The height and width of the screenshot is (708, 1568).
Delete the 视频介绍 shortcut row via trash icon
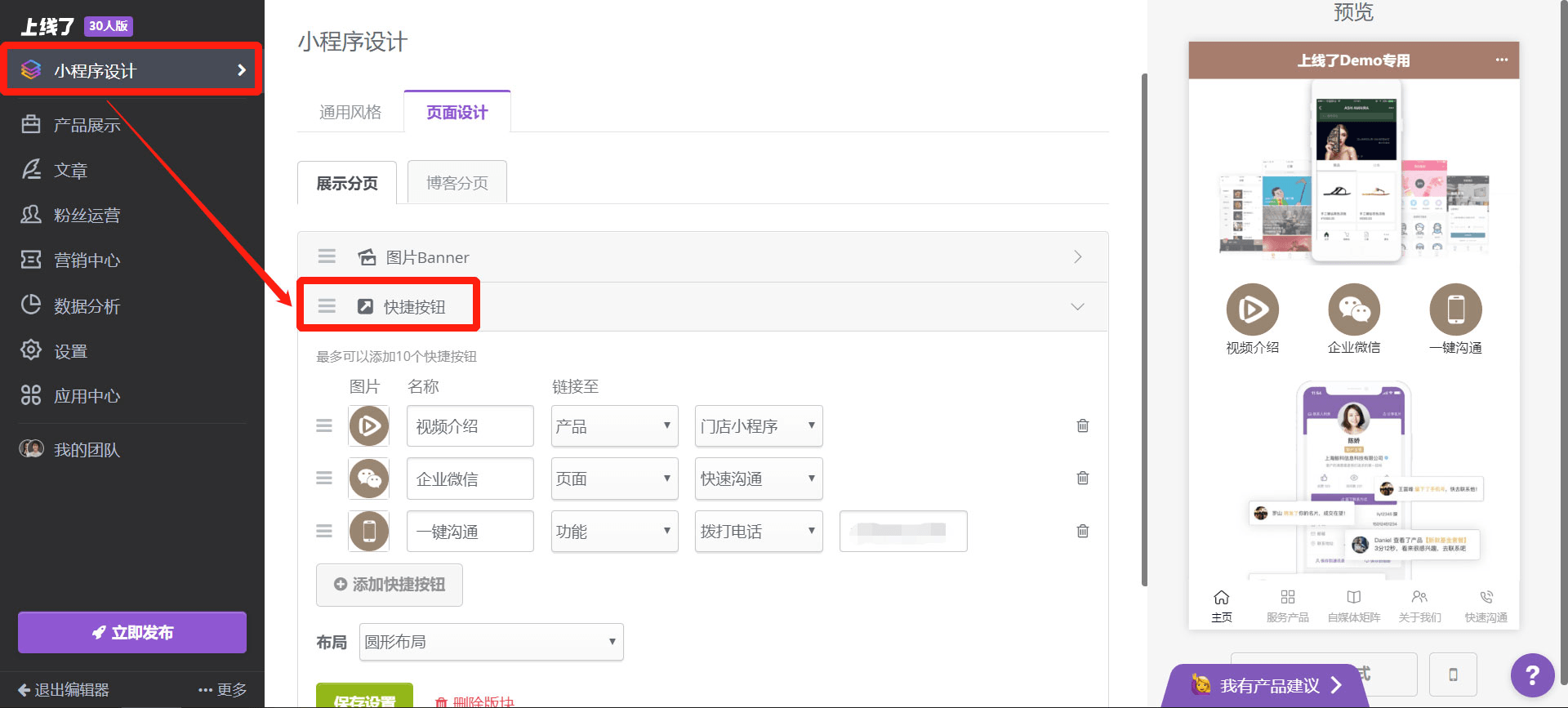tap(1082, 425)
